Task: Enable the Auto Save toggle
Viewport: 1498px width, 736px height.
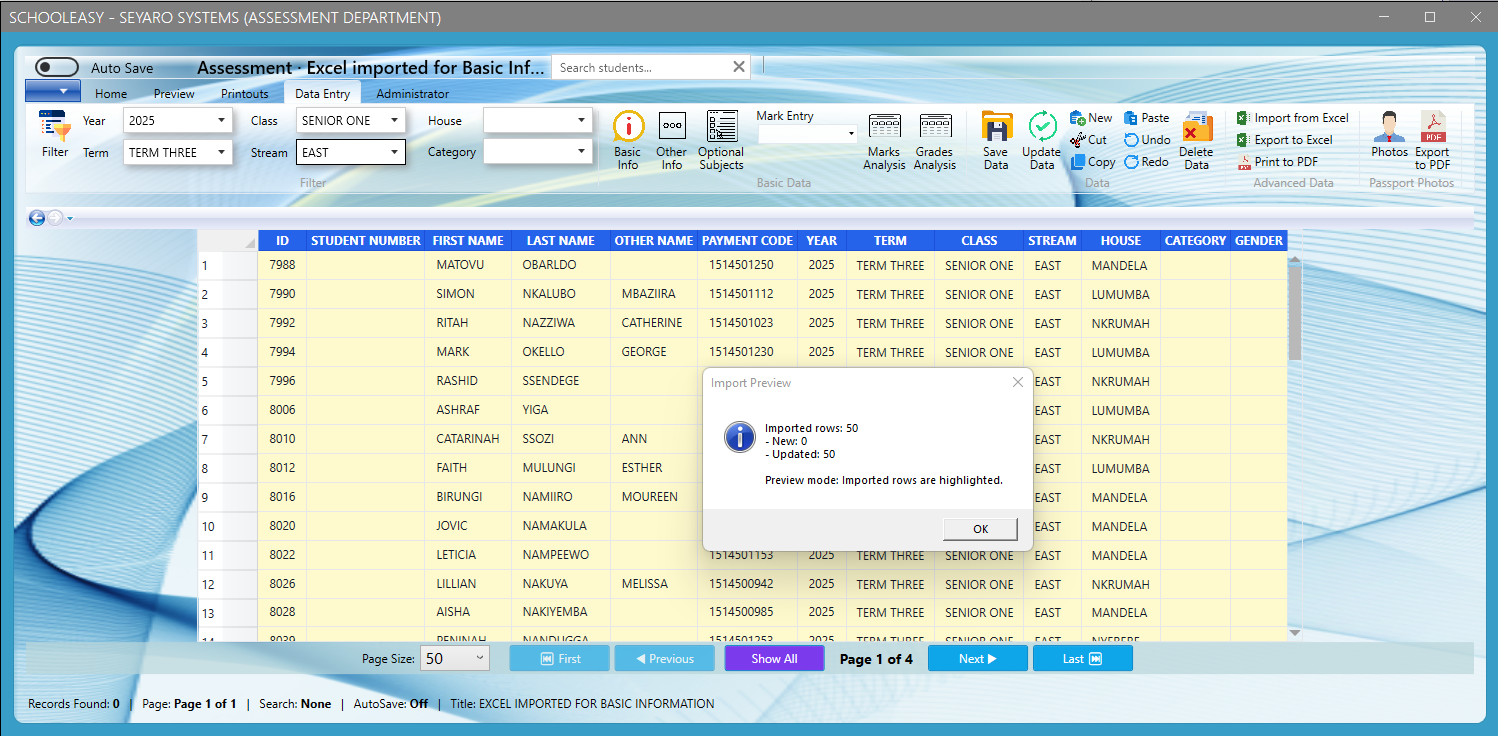Action: tap(56, 66)
